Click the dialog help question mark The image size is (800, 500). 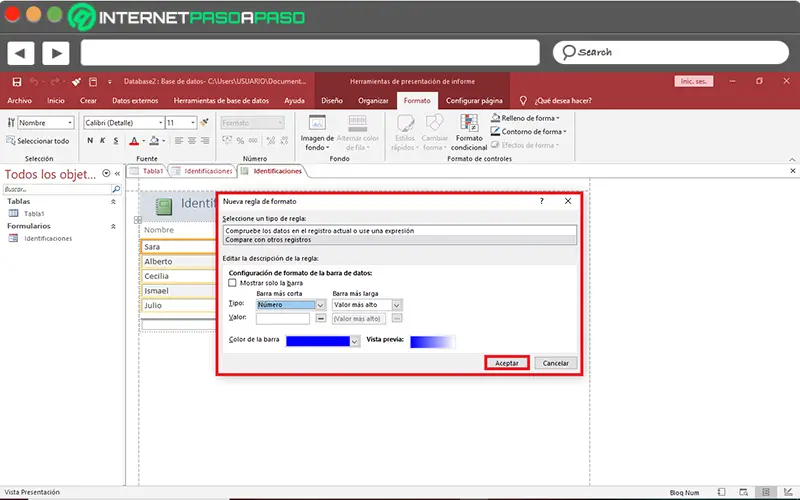(x=542, y=201)
